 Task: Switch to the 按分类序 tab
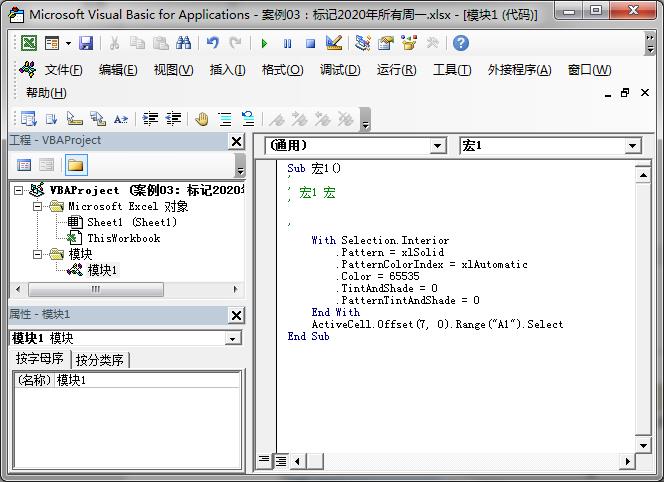[100, 360]
